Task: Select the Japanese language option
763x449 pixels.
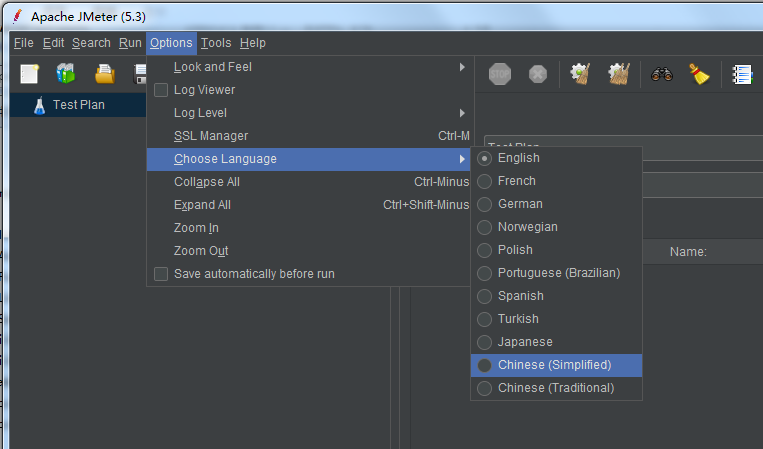Action: (556, 342)
